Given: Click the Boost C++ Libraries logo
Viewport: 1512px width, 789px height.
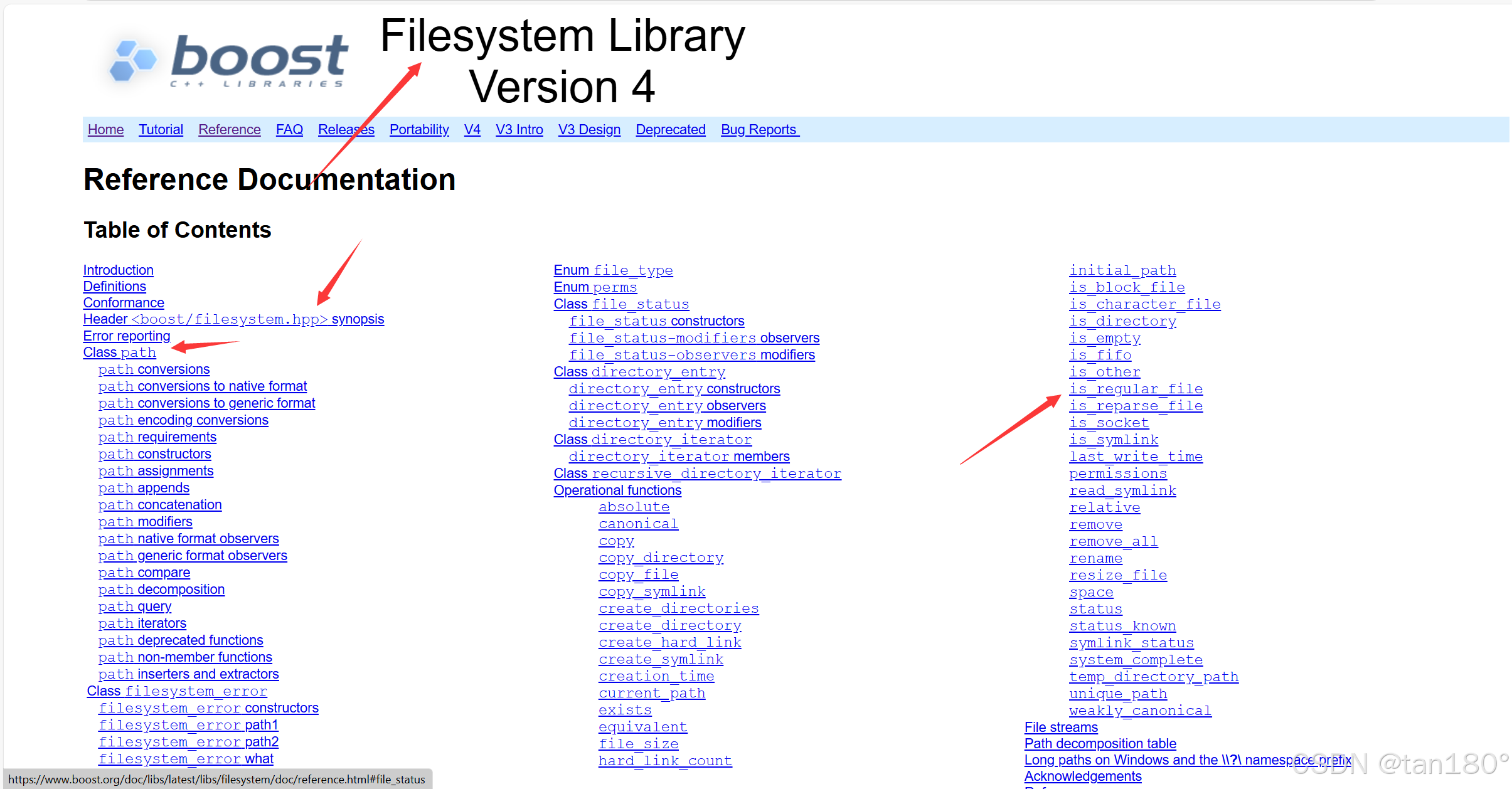Looking at the screenshot, I should [227, 61].
